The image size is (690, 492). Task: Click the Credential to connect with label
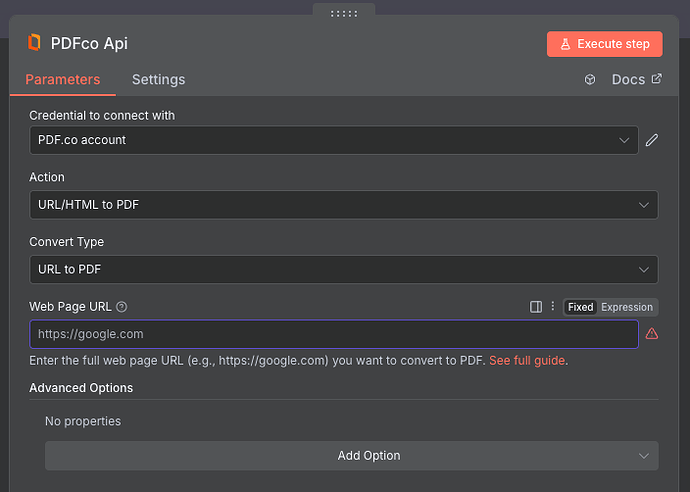(102, 116)
